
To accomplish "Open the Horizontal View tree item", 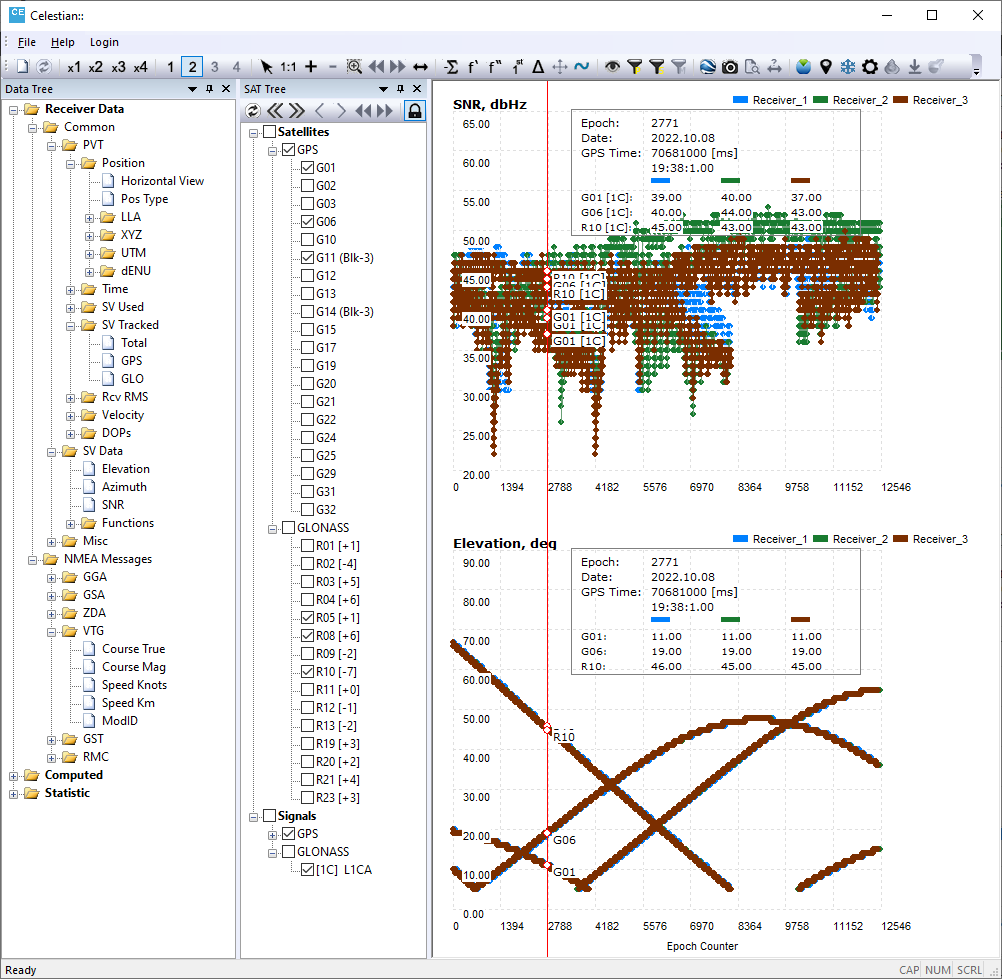I will (162, 181).
